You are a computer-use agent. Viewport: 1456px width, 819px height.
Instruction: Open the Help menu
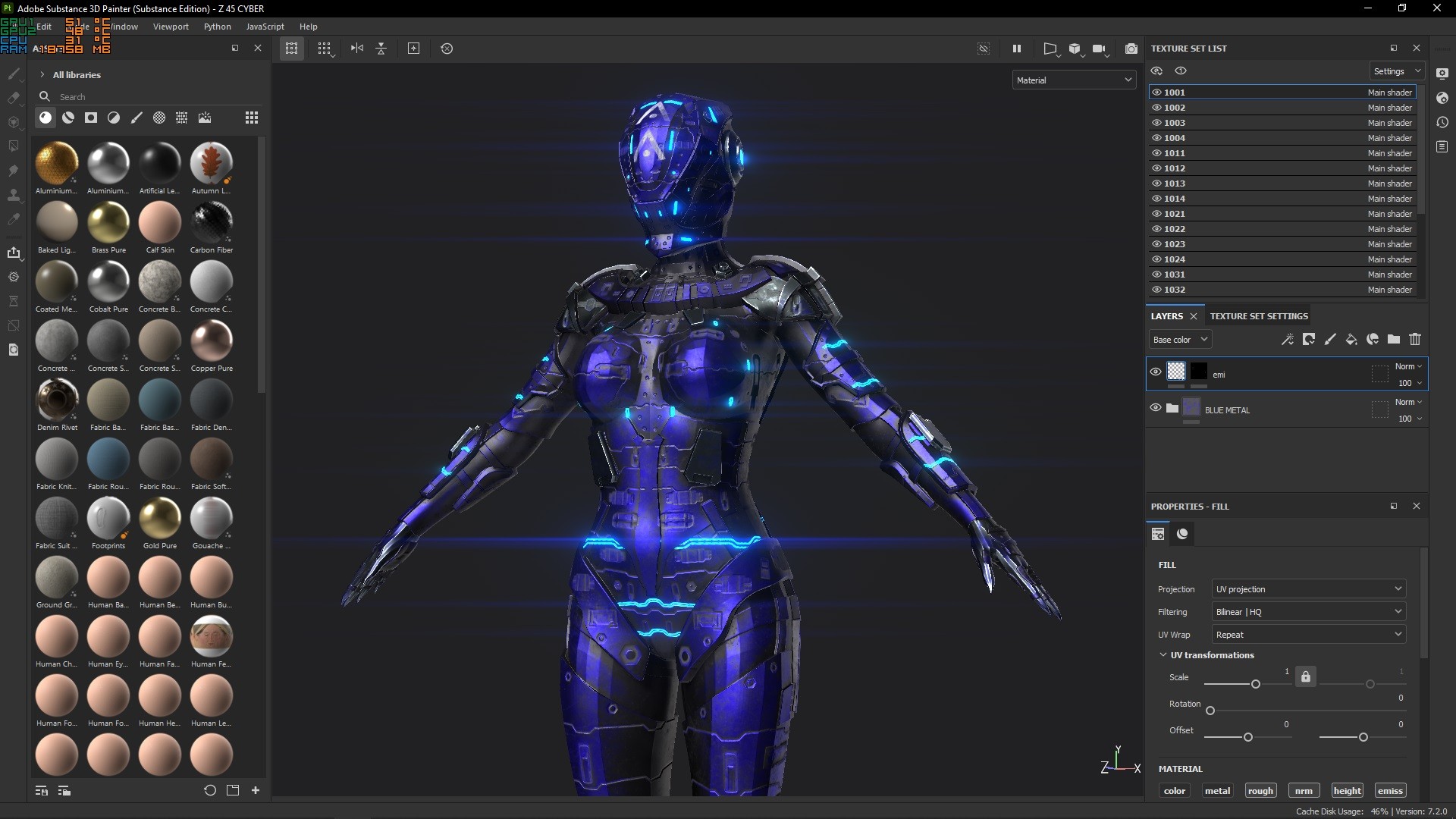309,27
